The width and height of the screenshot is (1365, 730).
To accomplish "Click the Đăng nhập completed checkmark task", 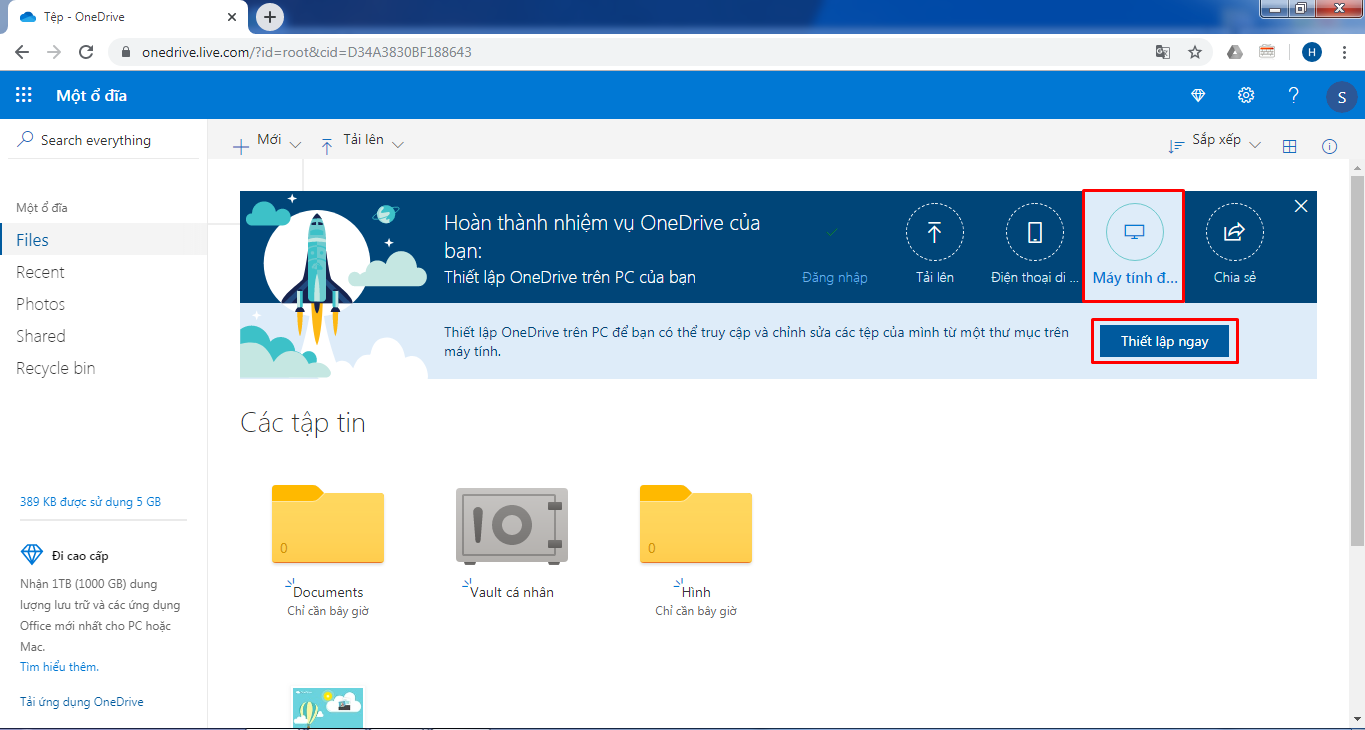I will point(833,232).
